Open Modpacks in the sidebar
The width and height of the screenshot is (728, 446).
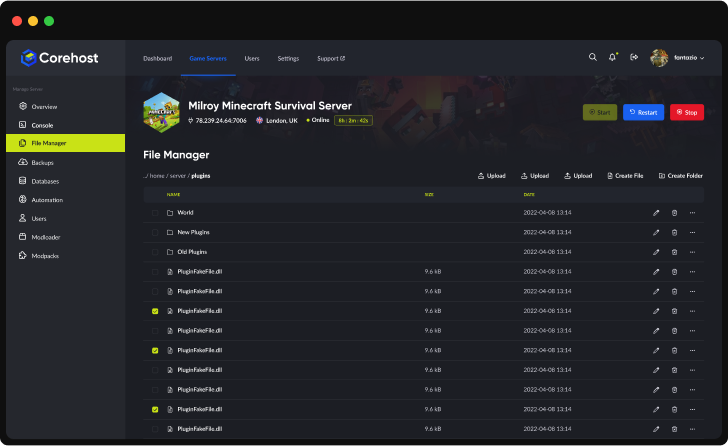coord(45,256)
